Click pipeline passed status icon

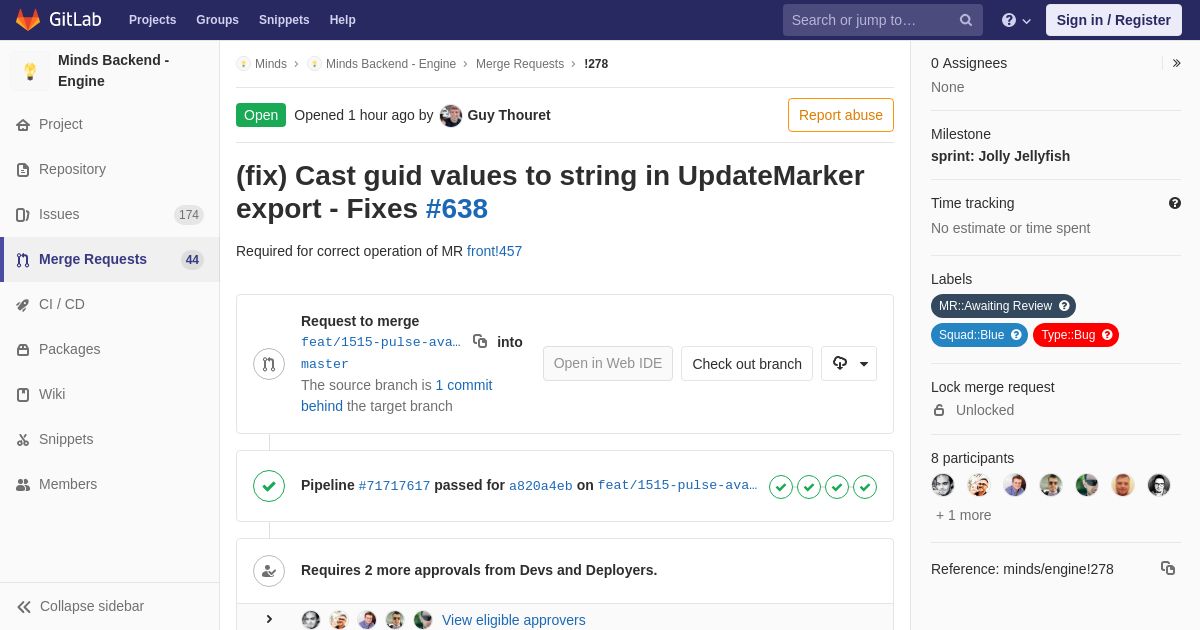(269, 486)
